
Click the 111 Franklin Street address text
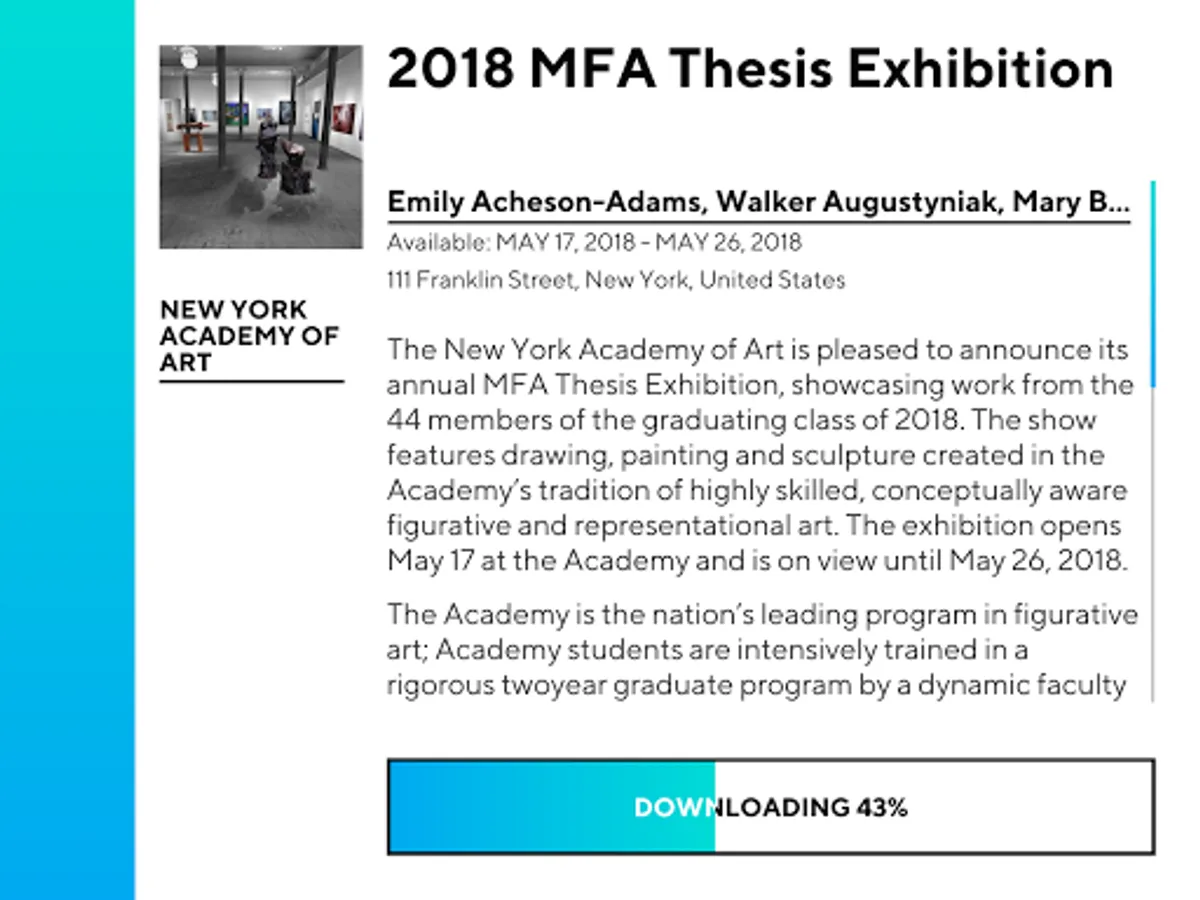[615, 280]
